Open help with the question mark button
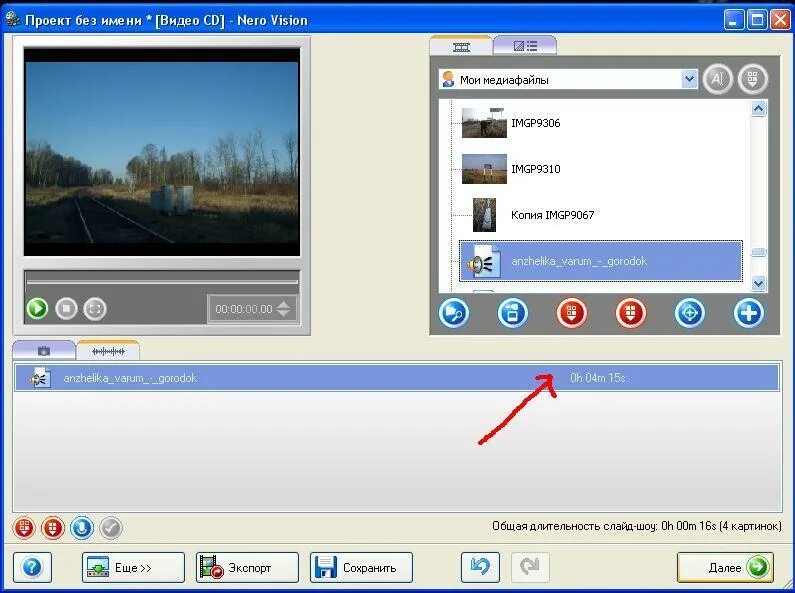Screen dimensions: 795x593 pyautogui.click(x=32, y=567)
